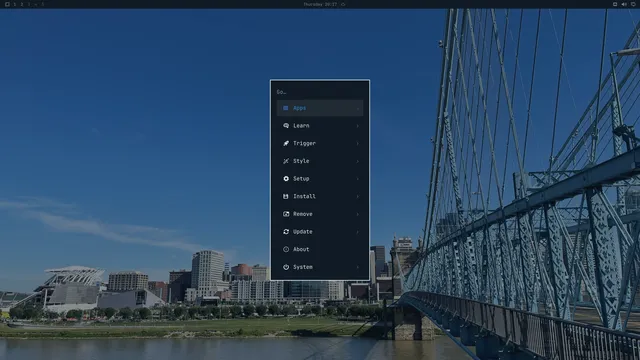640x360 pixels.
Task: Expand Trigger submenu chevron
Action: coord(358,143)
